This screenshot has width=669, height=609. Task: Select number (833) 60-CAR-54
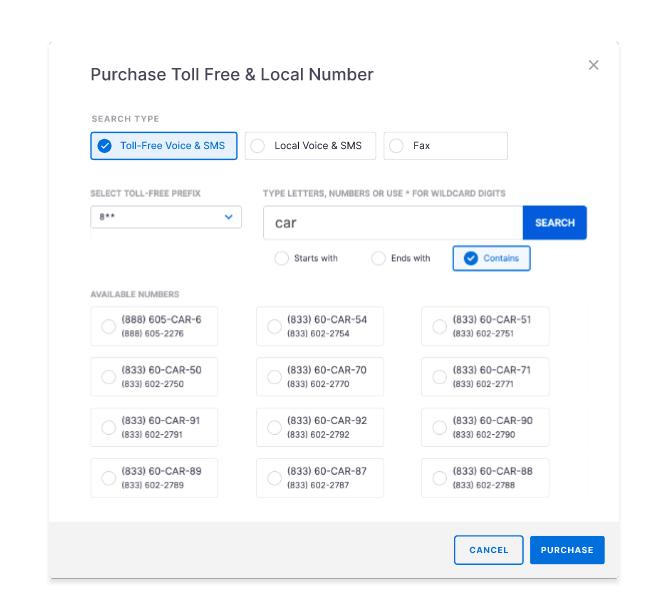pyautogui.click(x=320, y=326)
